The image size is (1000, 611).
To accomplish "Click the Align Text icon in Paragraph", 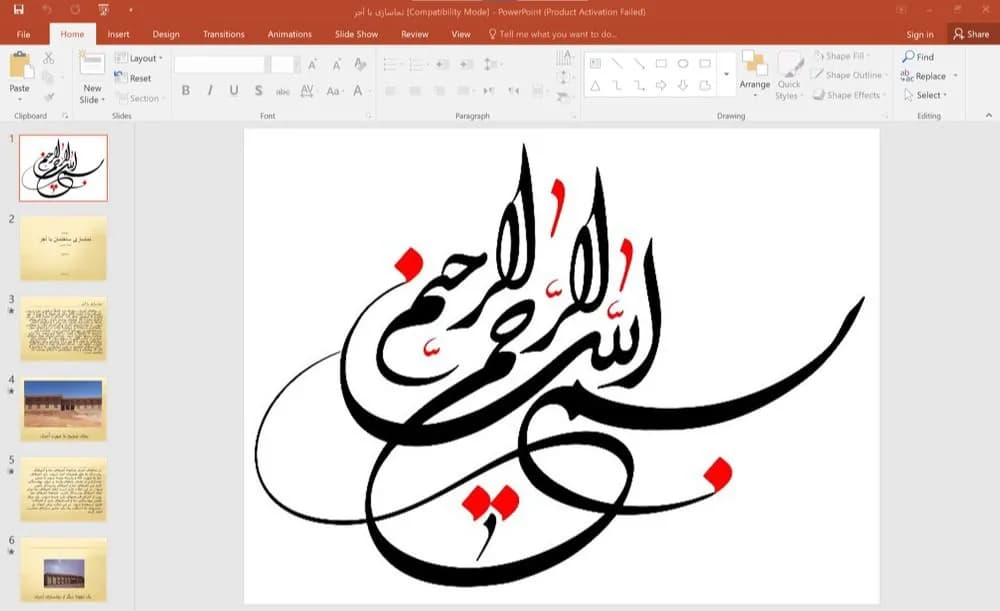I will [x=564, y=78].
